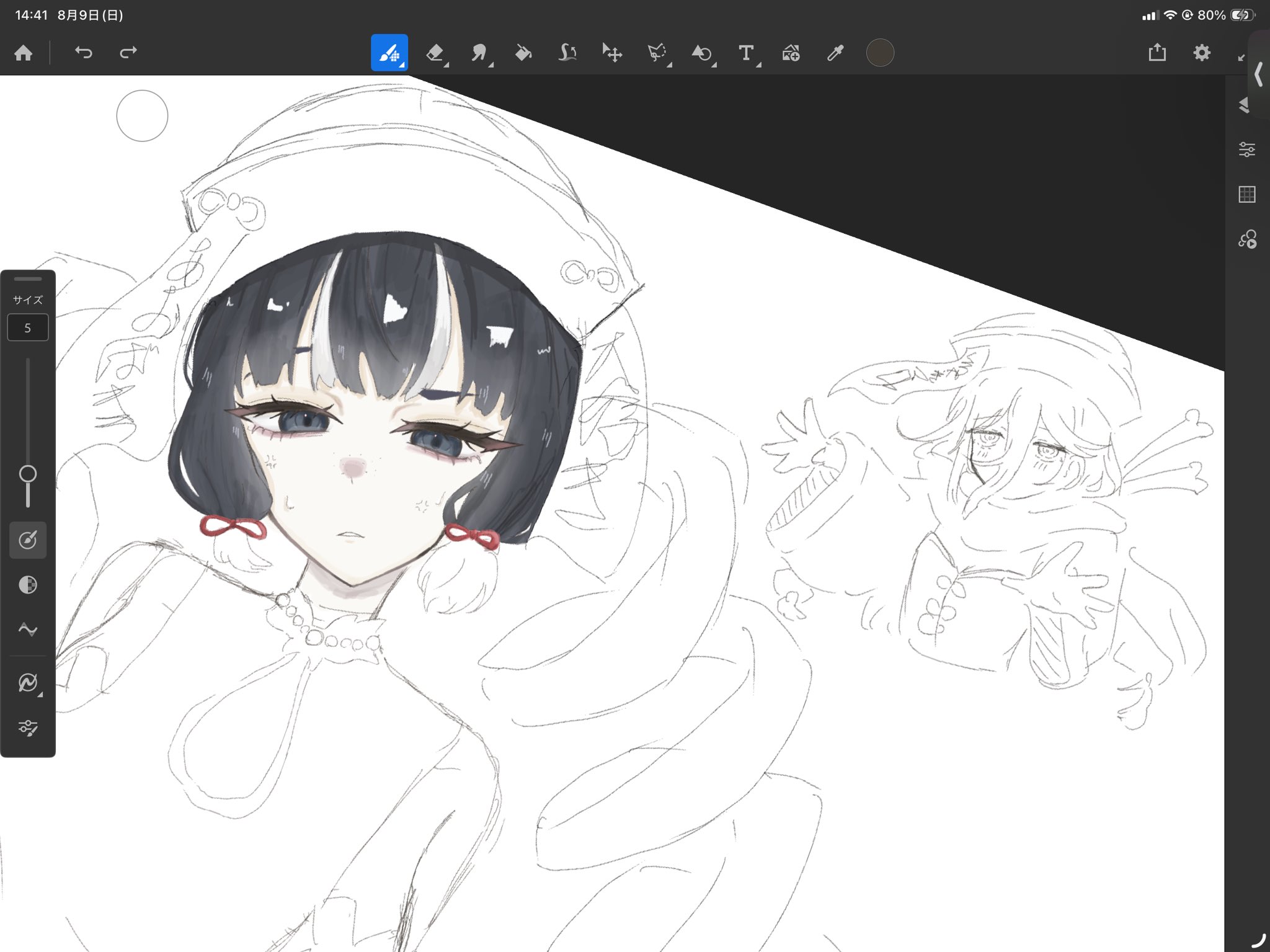Tap the Wi-Fi status icon

point(1170,16)
